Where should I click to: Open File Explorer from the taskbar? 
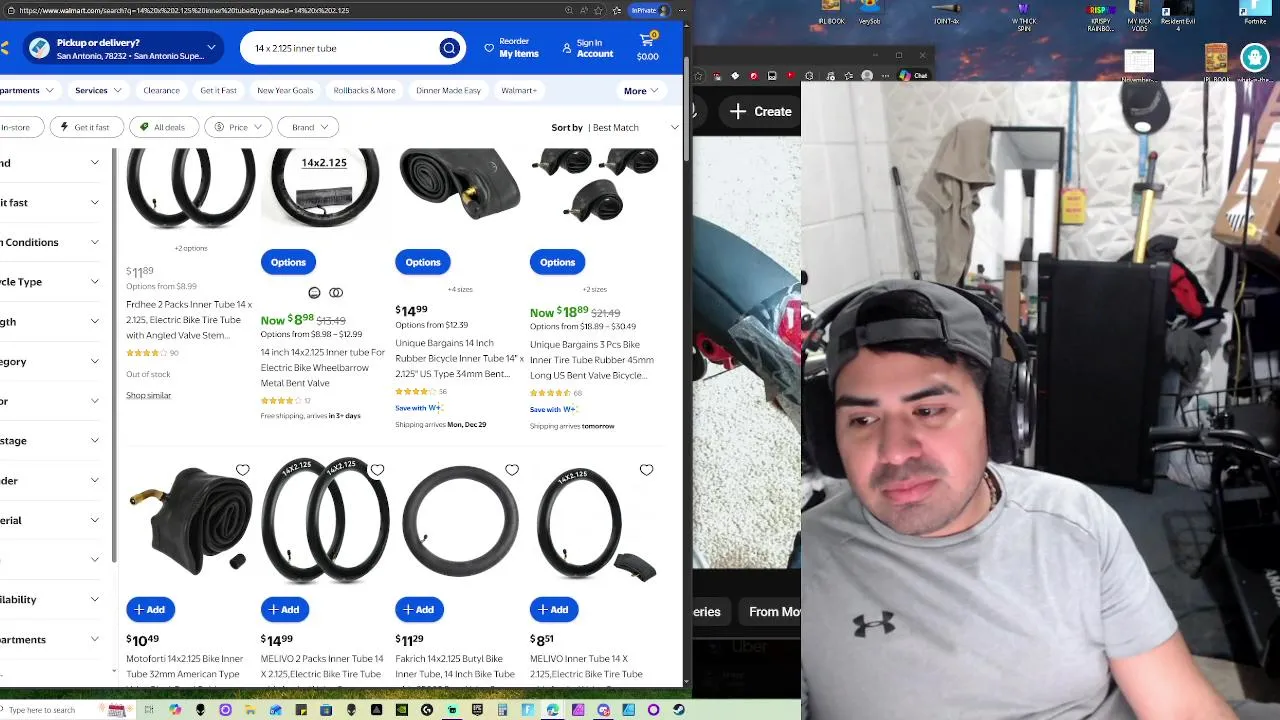pyautogui.click(x=250, y=710)
